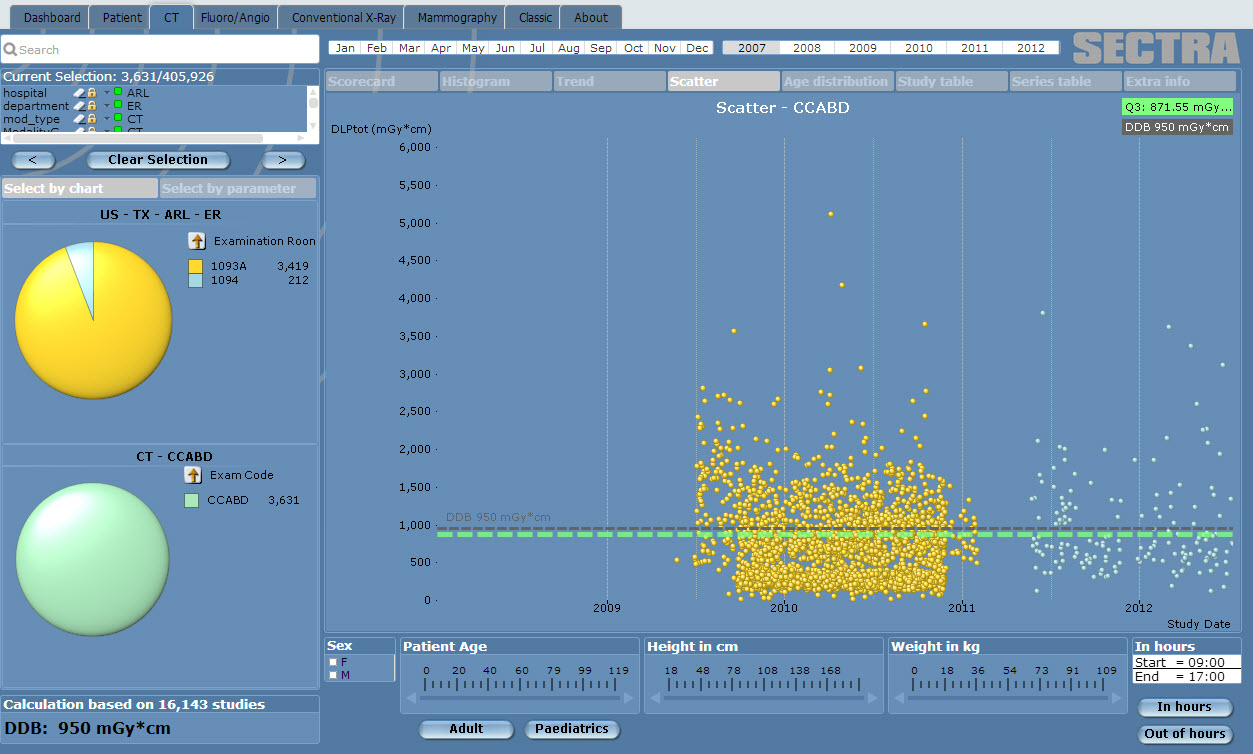1253x754 pixels.
Task: Click the search magnifier icon
Action: point(11,50)
